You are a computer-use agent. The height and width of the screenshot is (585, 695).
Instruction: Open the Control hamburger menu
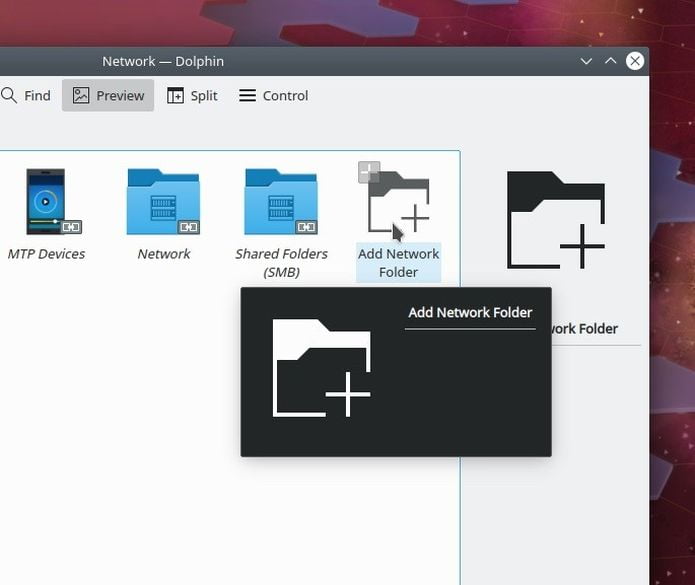click(x=273, y=95)
